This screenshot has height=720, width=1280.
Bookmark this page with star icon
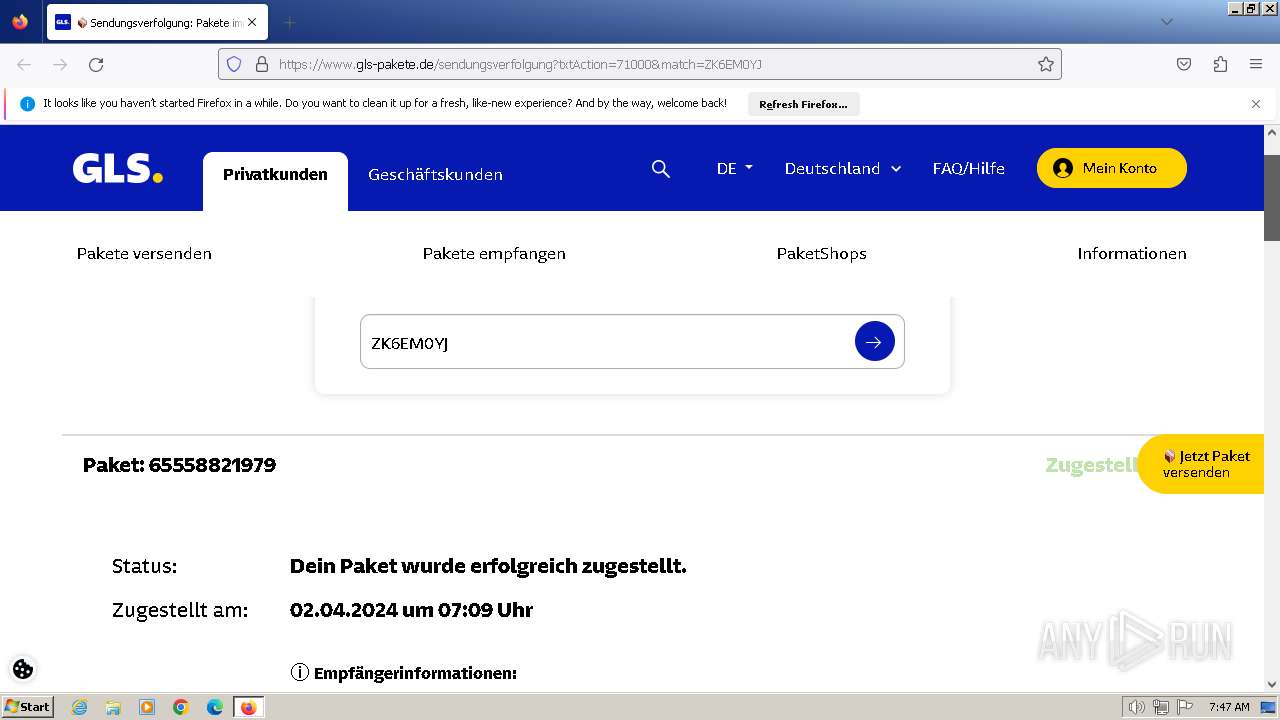coord(1046,64)
